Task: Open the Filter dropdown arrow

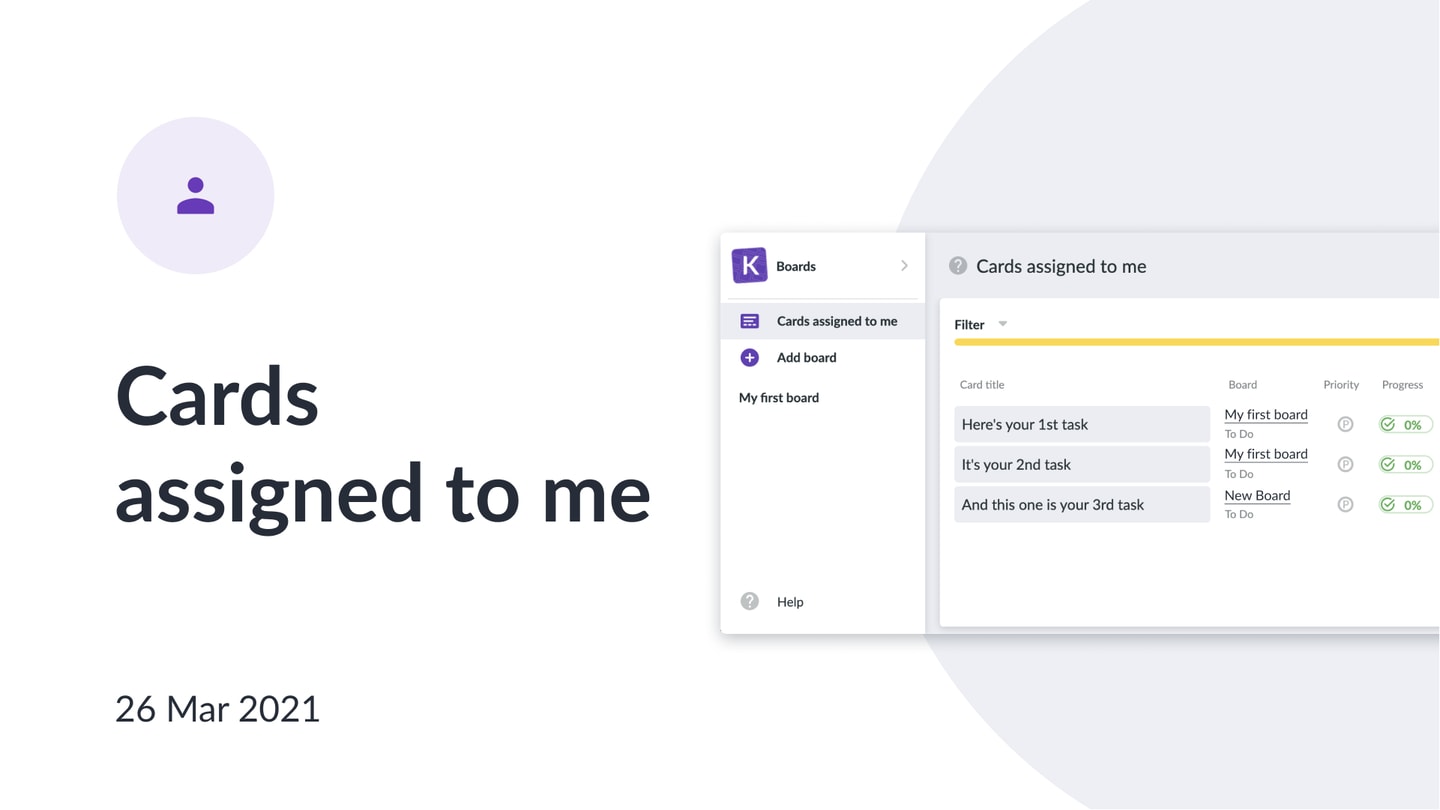Action: [1003, 324]
